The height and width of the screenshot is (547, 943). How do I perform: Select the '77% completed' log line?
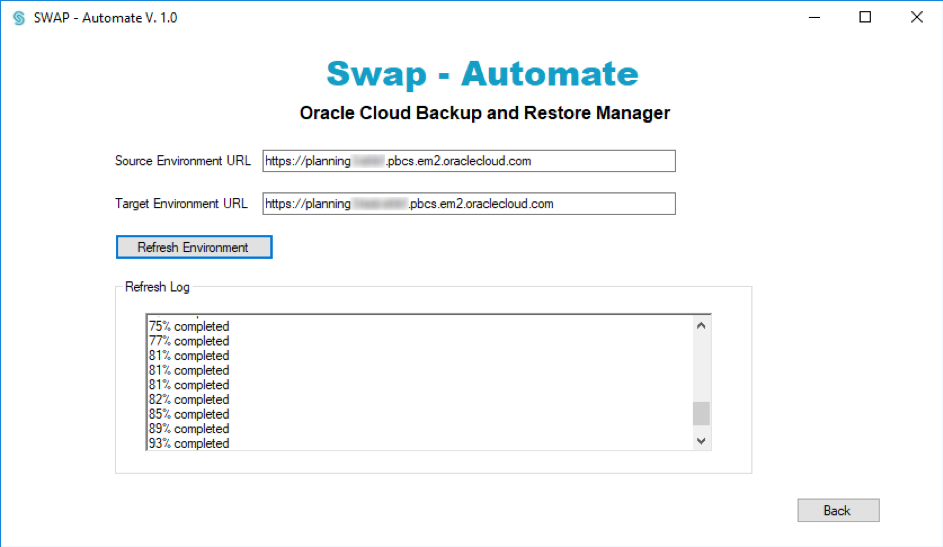click(x=189, y=341)
